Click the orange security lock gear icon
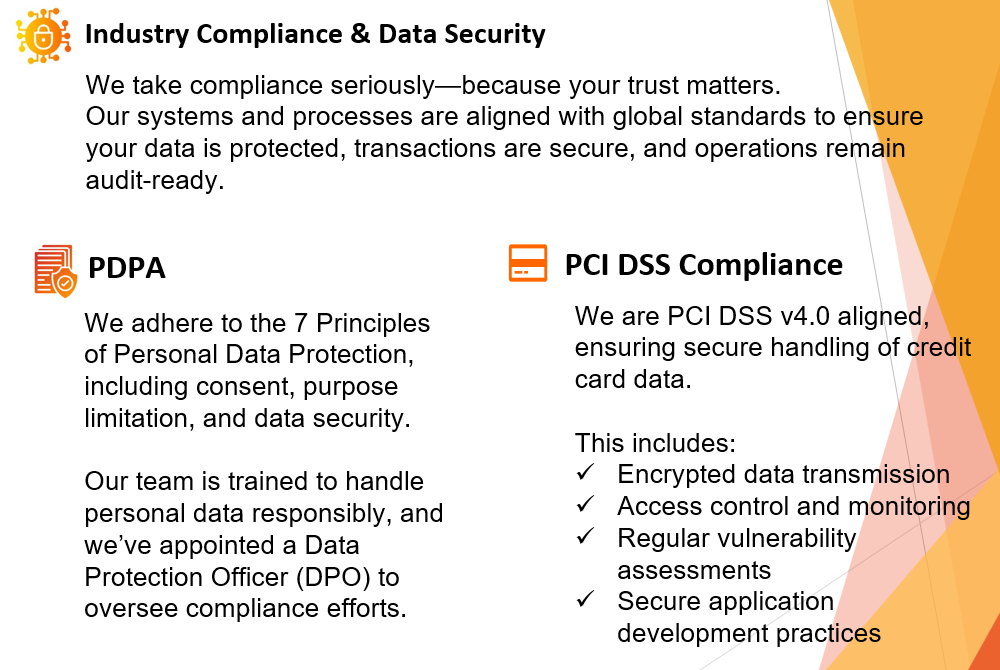Image resolution: width=1000 pixels, height=670 pixels. coord(43,36)
